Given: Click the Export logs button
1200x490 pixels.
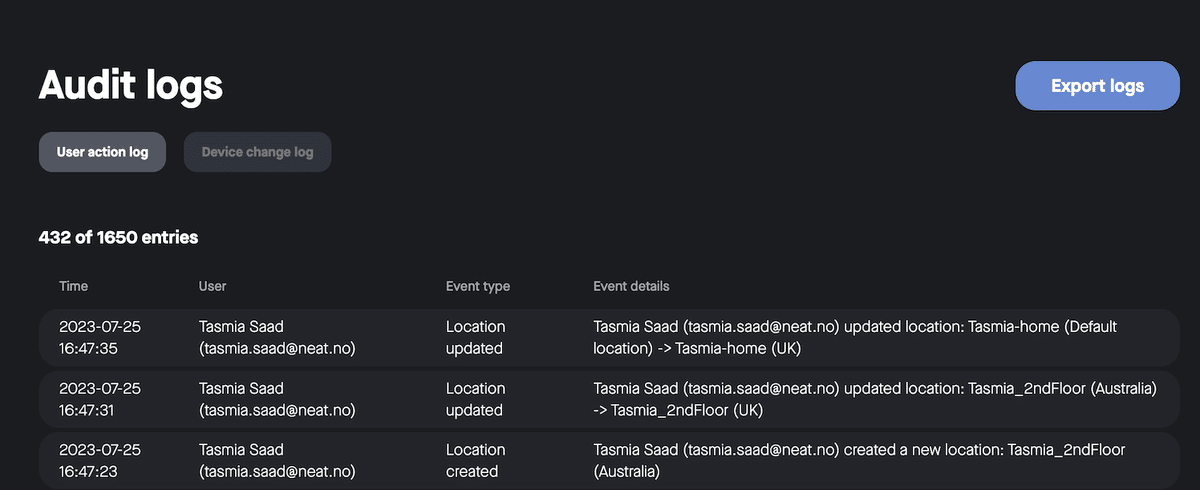Looking at the screenshot, I should pos(1097,86).
